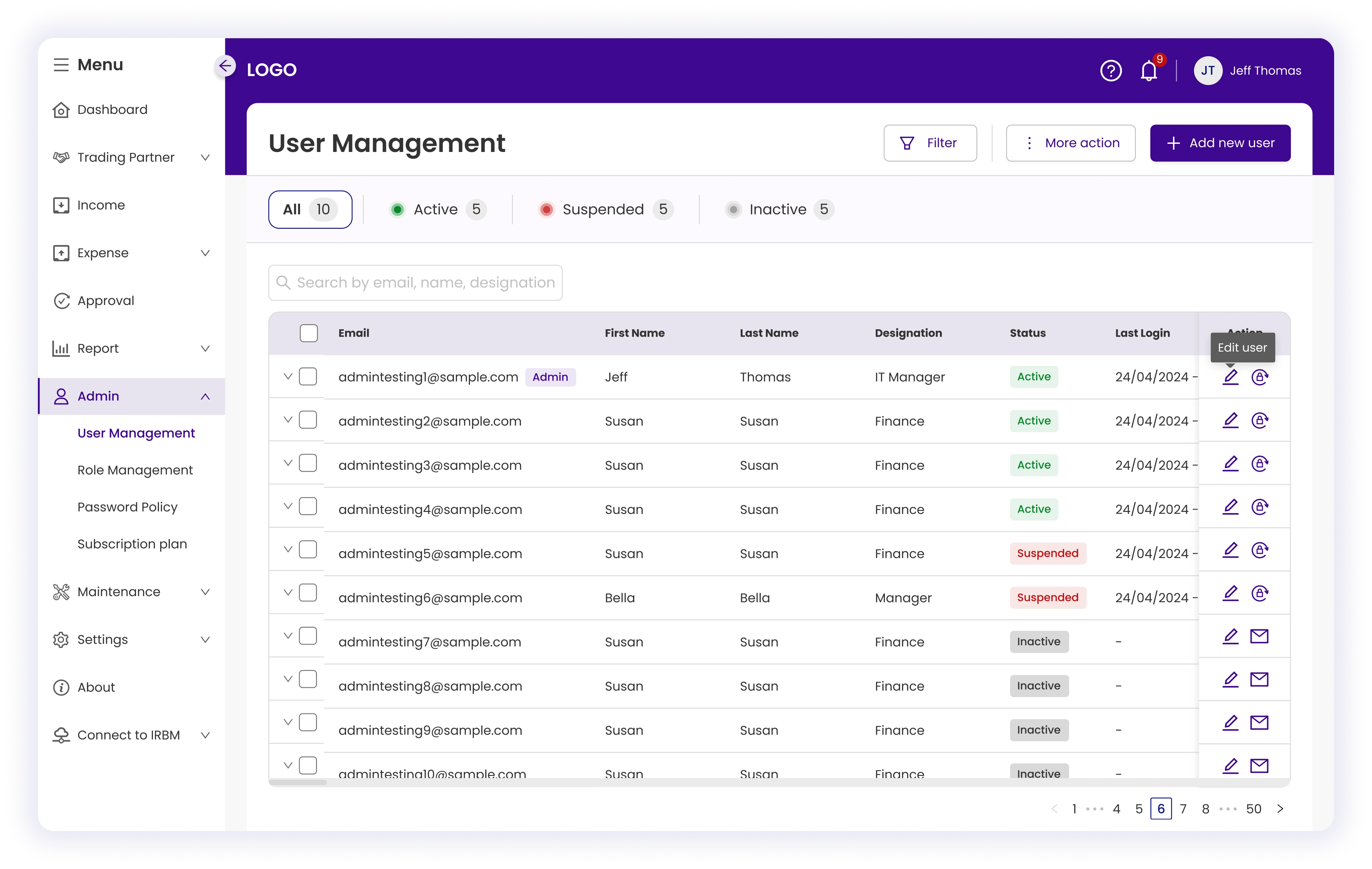Image resolution: width=1372 pixels, height=869 pixels.
Task: Expand the Settings menu chevron
Action: (206, 640)
